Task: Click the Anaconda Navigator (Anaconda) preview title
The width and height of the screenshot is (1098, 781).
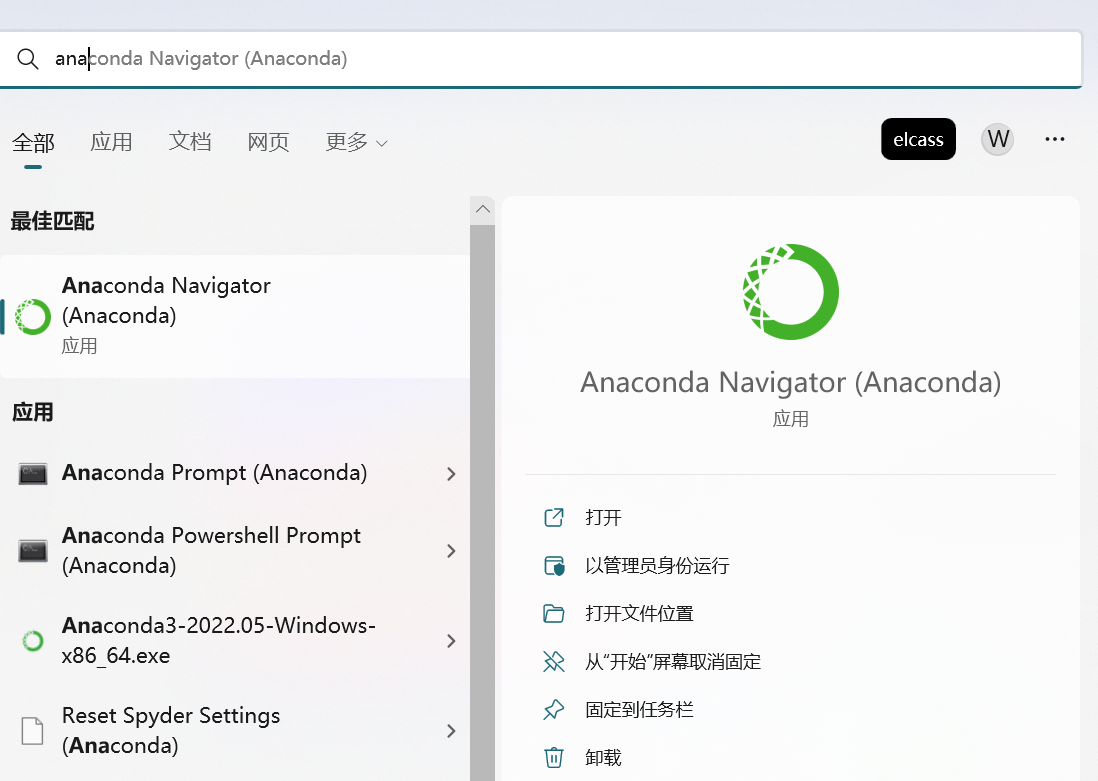Action: coord(791,382)
